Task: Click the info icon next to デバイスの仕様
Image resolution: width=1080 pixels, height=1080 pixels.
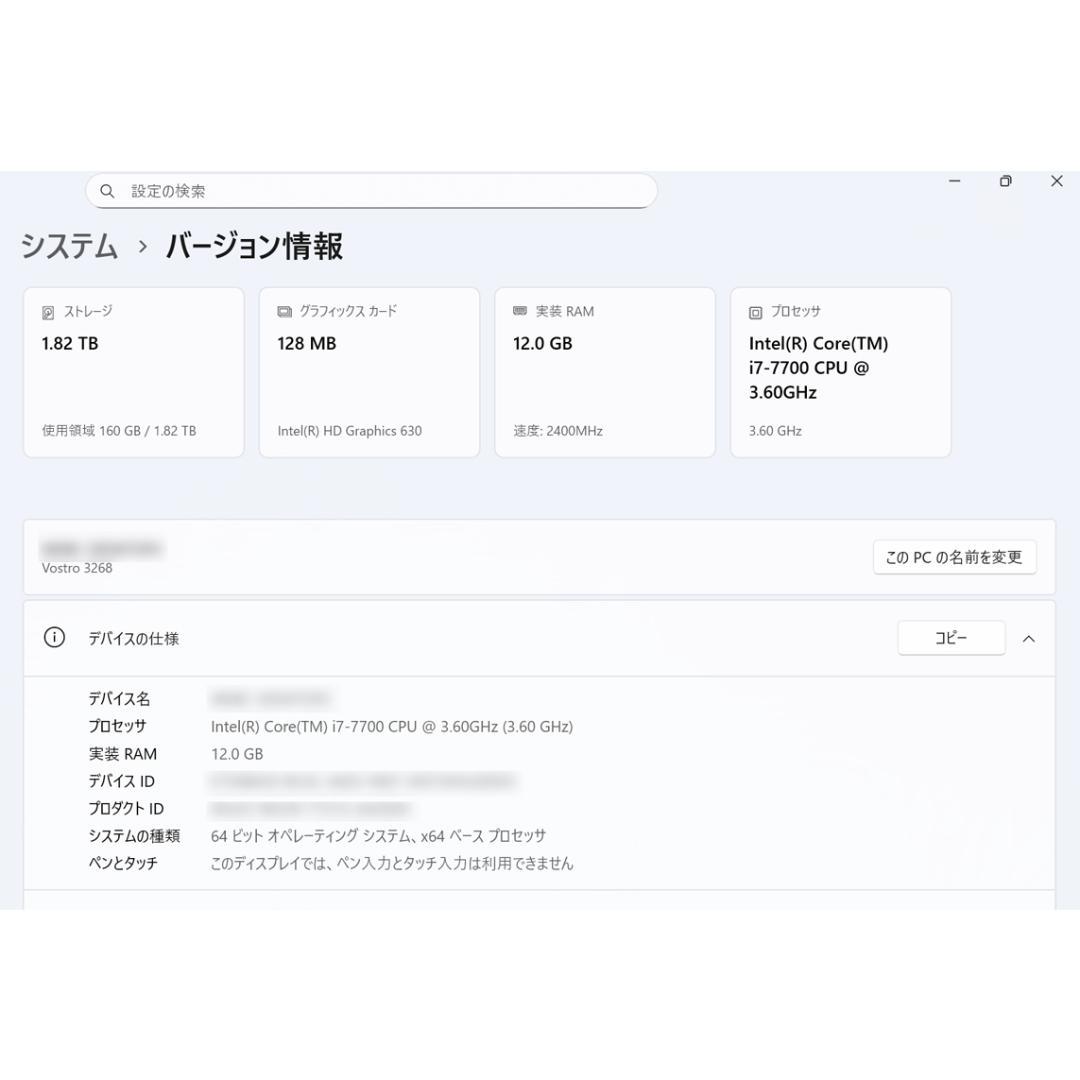Action: (53, 637)
